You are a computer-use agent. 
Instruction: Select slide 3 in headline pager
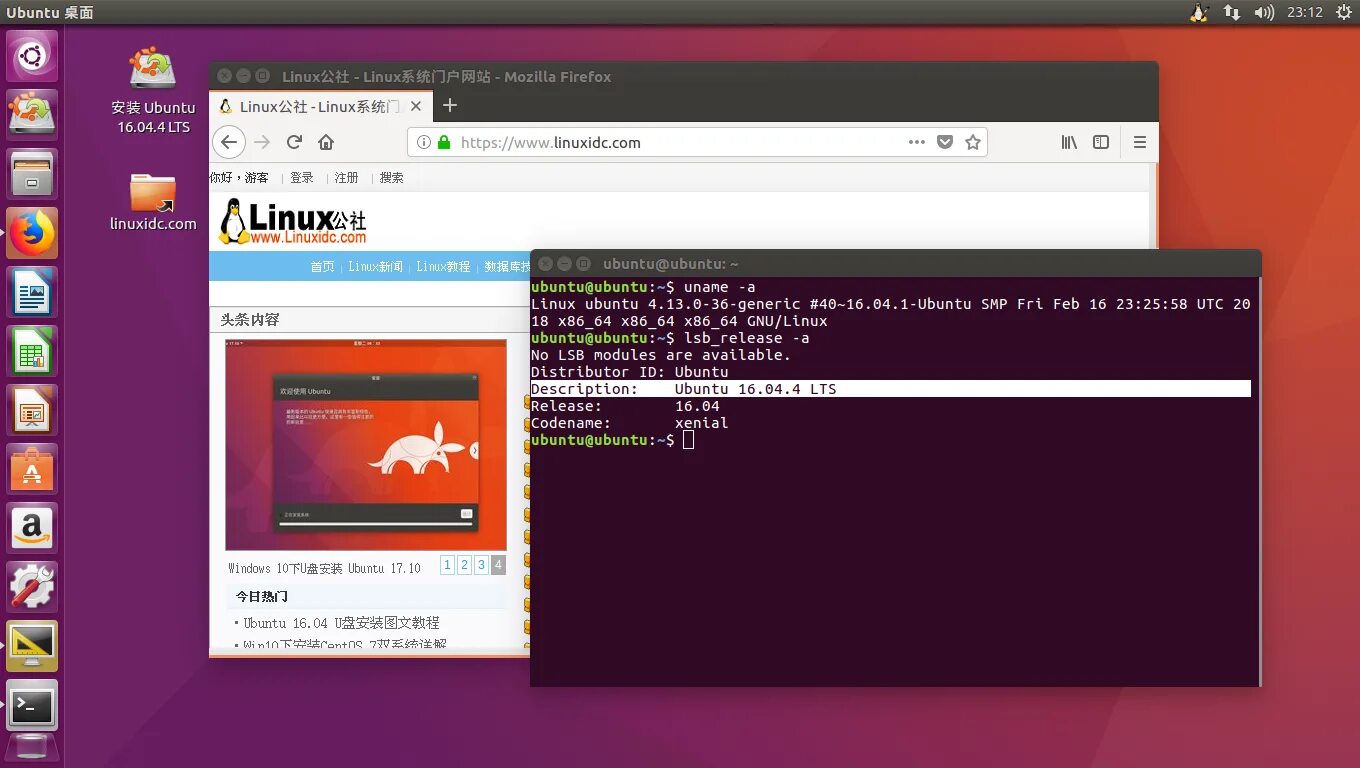[x=481, y=565]
